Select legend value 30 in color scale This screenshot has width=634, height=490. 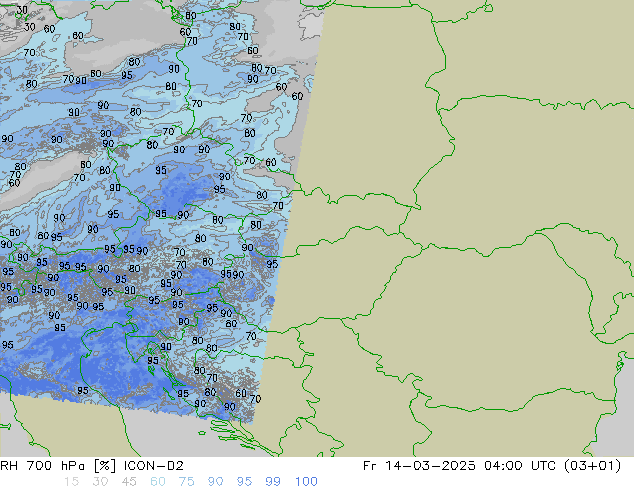tap(100, 482)
